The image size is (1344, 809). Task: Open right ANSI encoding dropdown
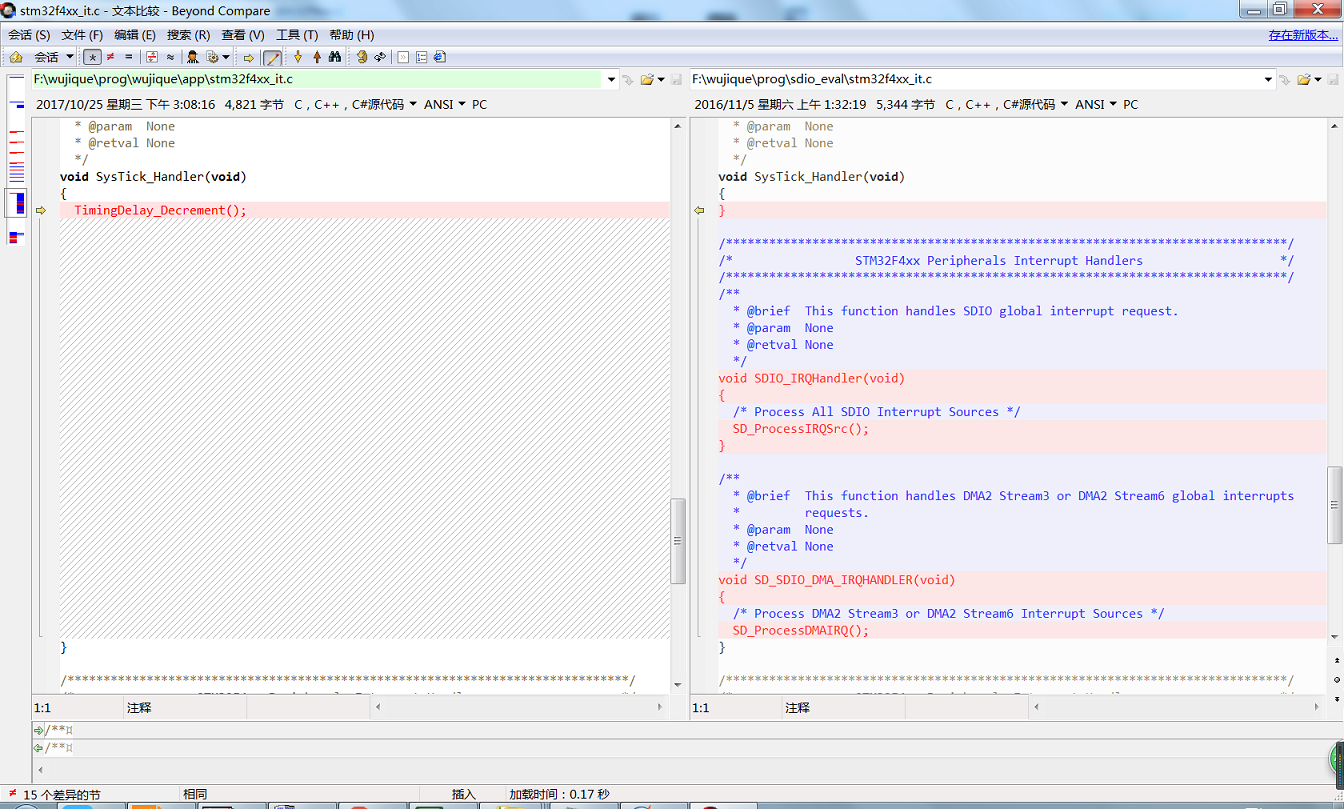point(1096,104)
